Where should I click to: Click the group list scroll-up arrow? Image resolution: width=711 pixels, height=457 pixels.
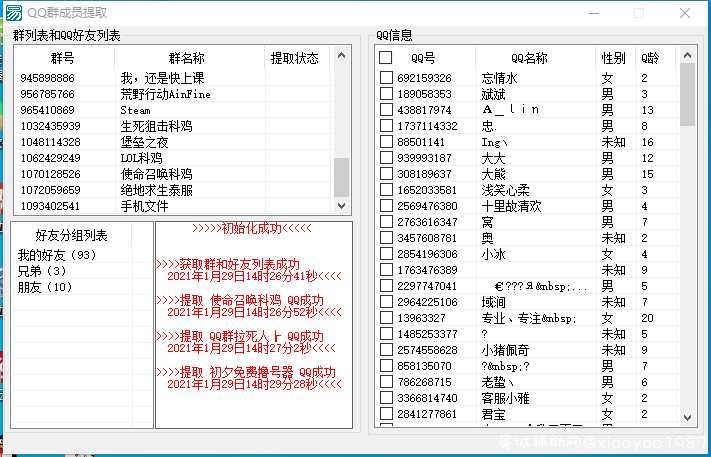(x=342, y=56)
